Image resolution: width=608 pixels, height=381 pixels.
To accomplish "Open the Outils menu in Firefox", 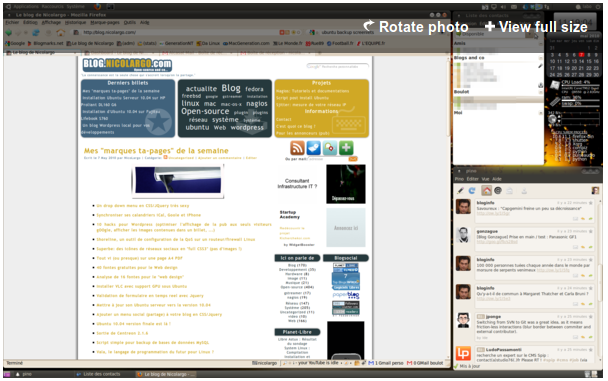I will (x=130, y=22).
